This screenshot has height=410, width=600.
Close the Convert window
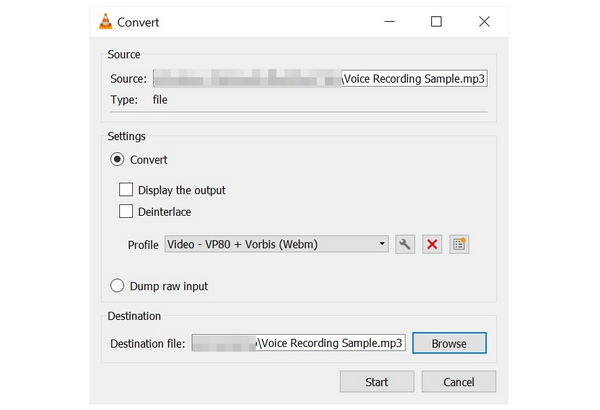[484, 21]
